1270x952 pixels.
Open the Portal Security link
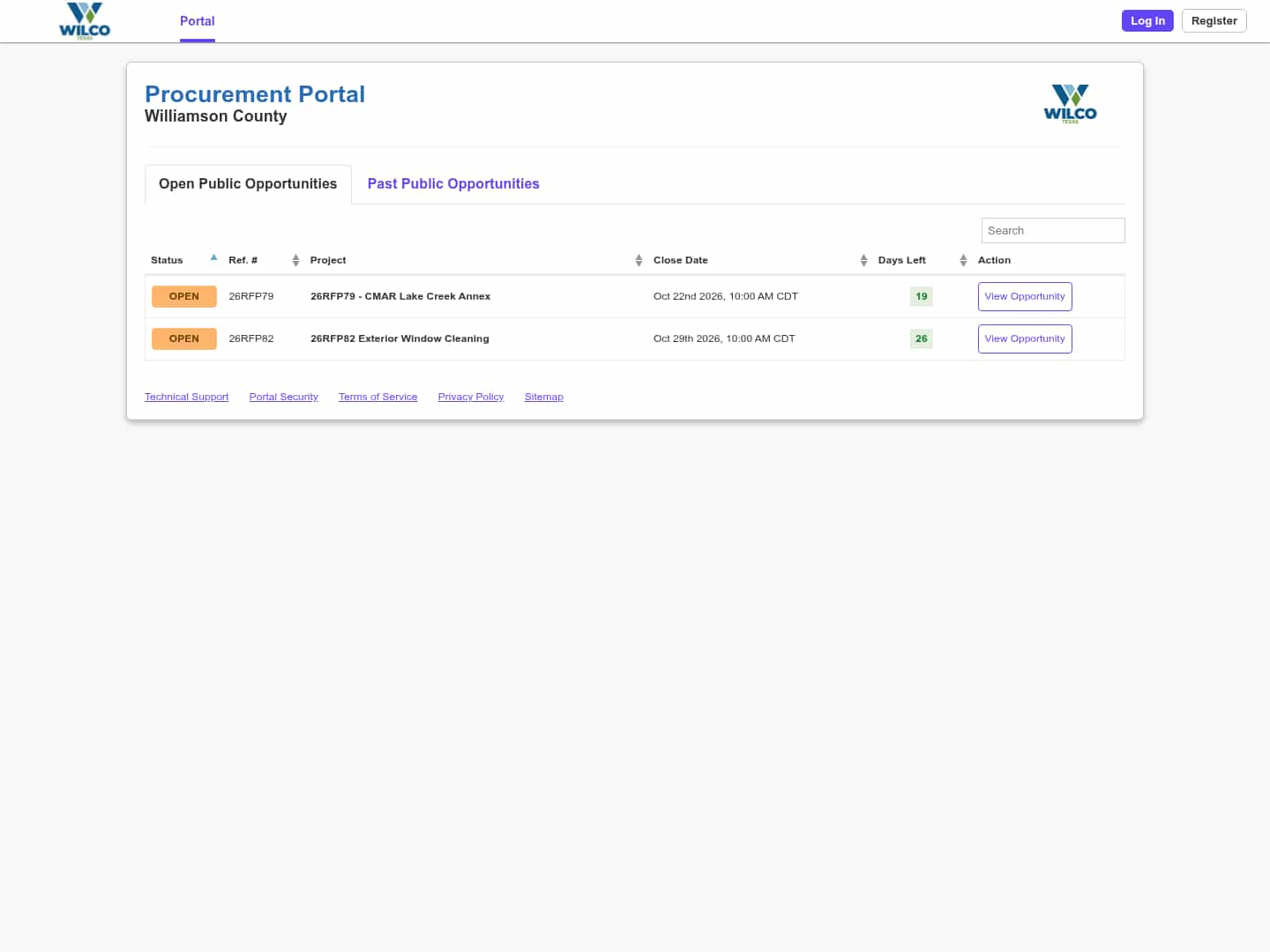pos(283,397)
